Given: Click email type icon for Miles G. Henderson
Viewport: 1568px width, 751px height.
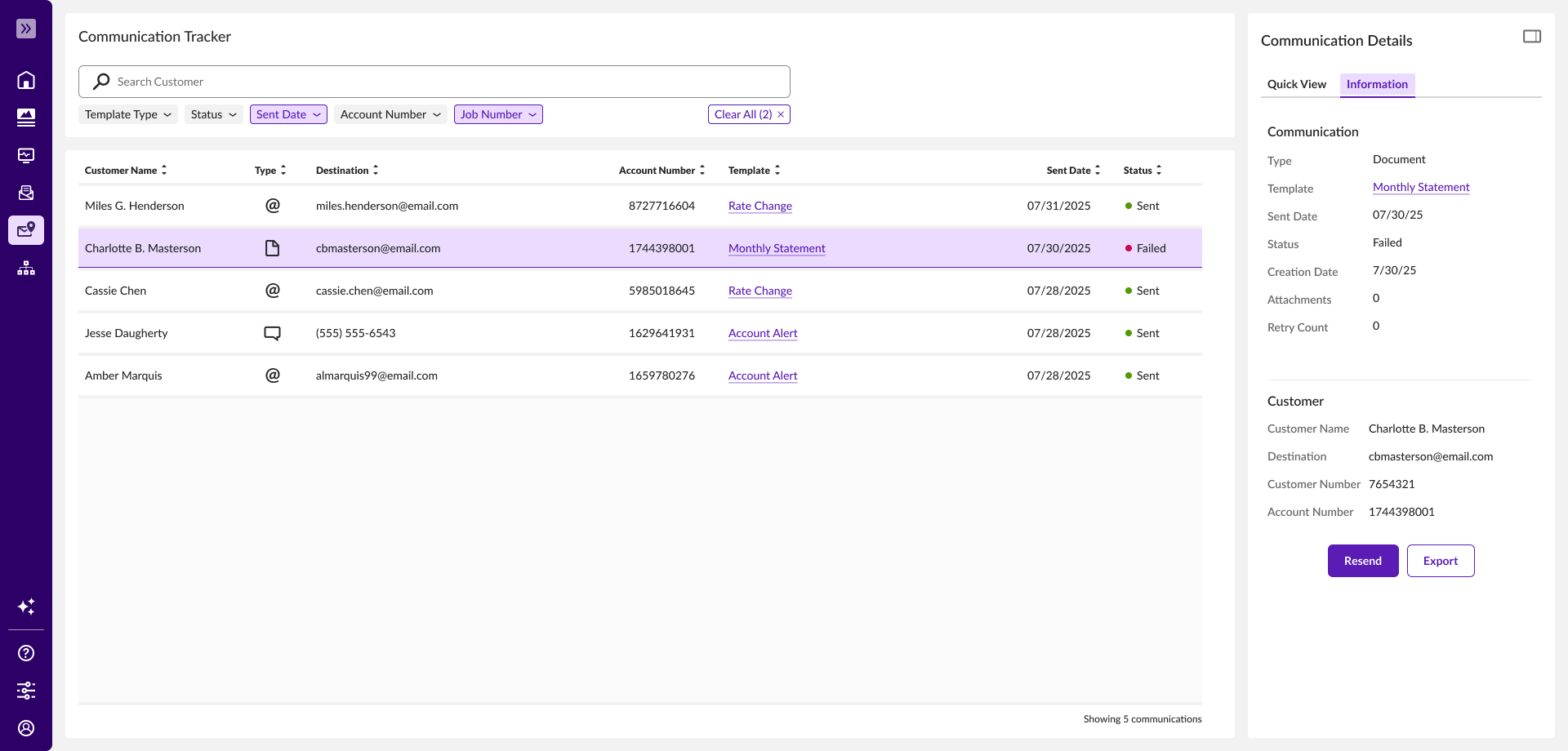Looking at the screenshot, I should pos(273,206).
